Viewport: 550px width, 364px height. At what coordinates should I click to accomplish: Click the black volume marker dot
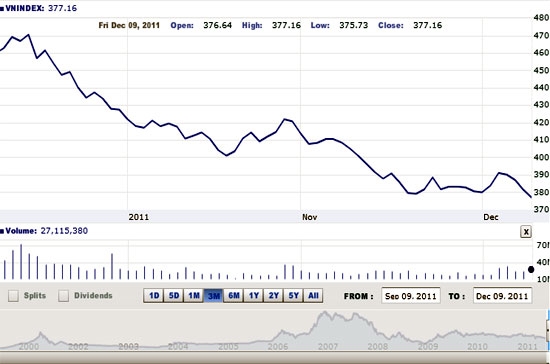pyautogui.click(x=531, y=269)
